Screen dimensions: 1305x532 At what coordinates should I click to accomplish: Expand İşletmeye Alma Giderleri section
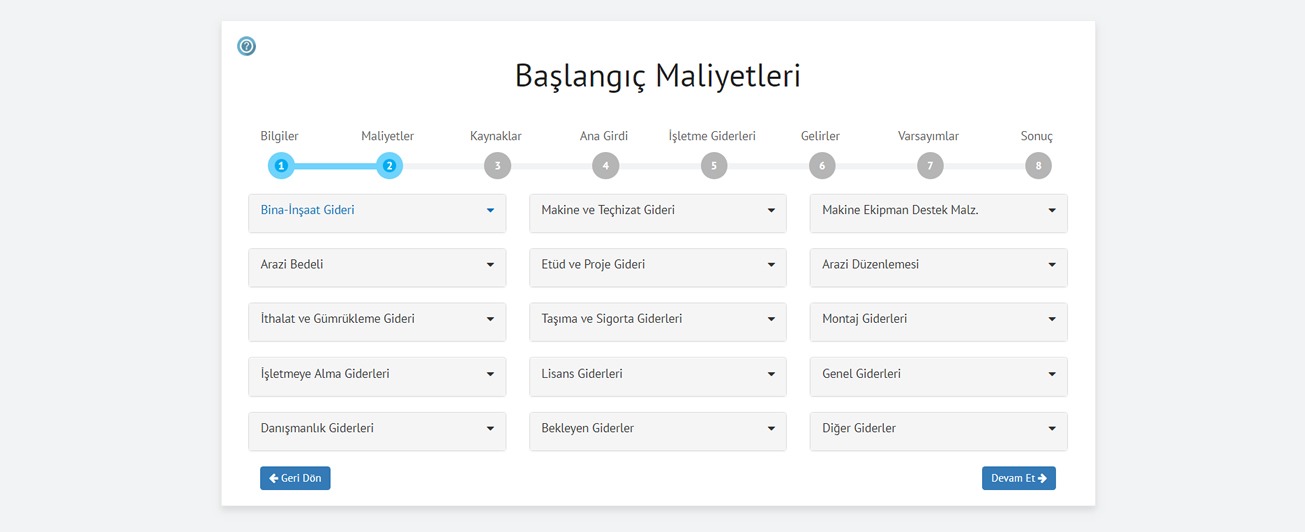click(377, 377)
